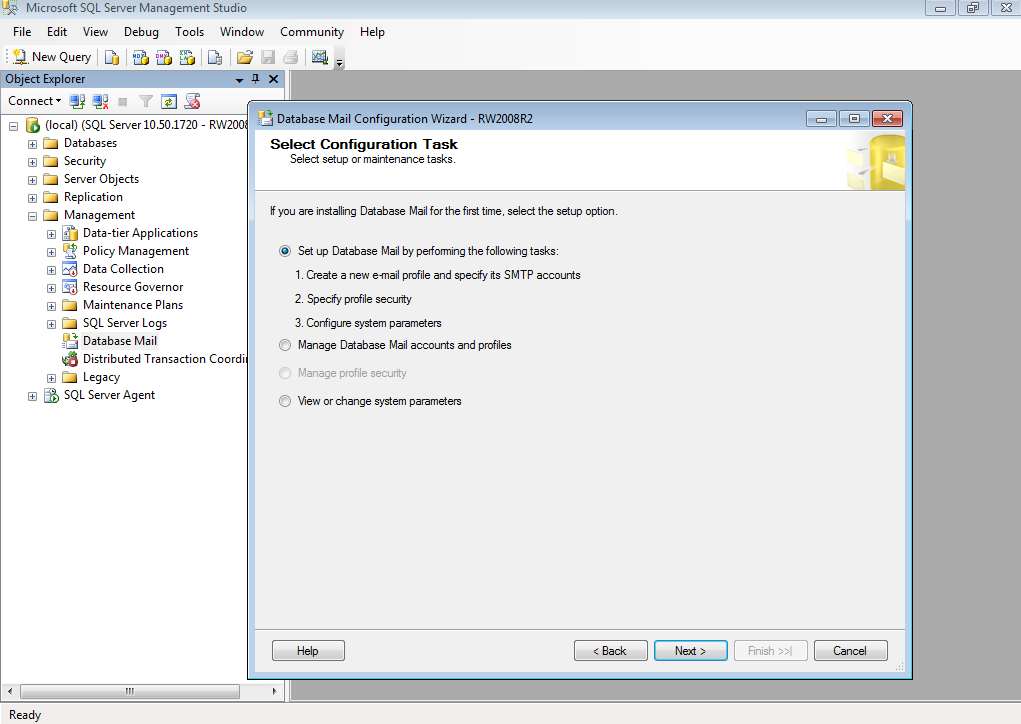This screenshot has height=724, width=1021.
Task: Click the Filter funnel icon
Action: click(x=146, y=102)
